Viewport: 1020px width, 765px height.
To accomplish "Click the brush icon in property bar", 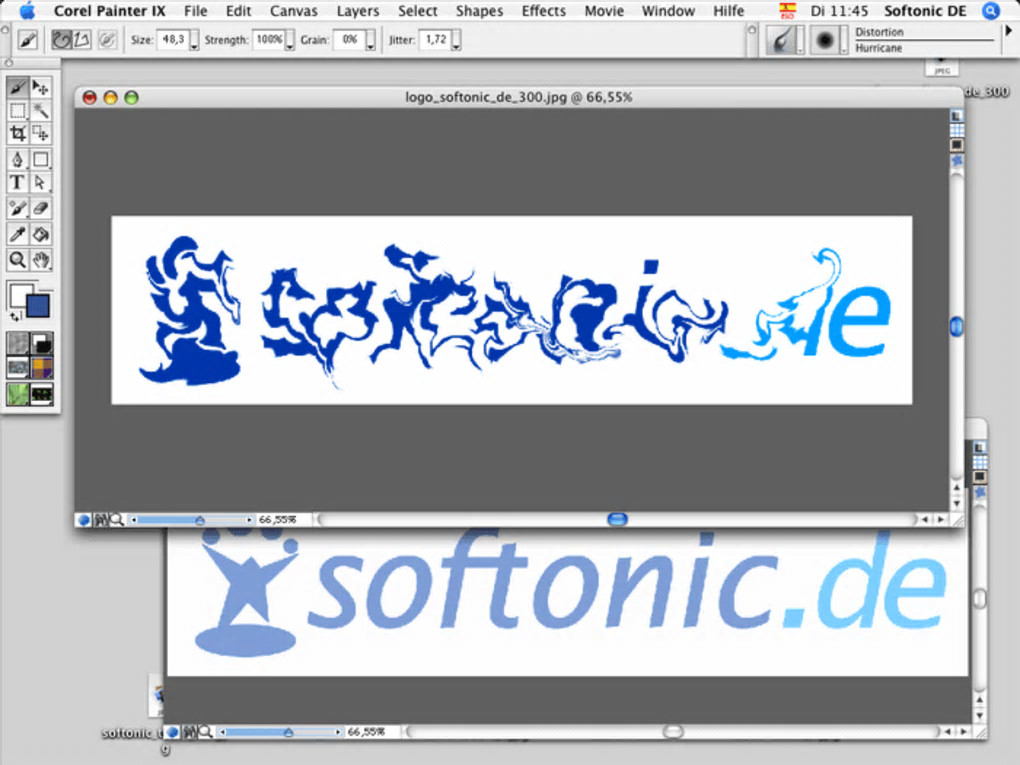I will pyautogui.click(x=27, y=40).
